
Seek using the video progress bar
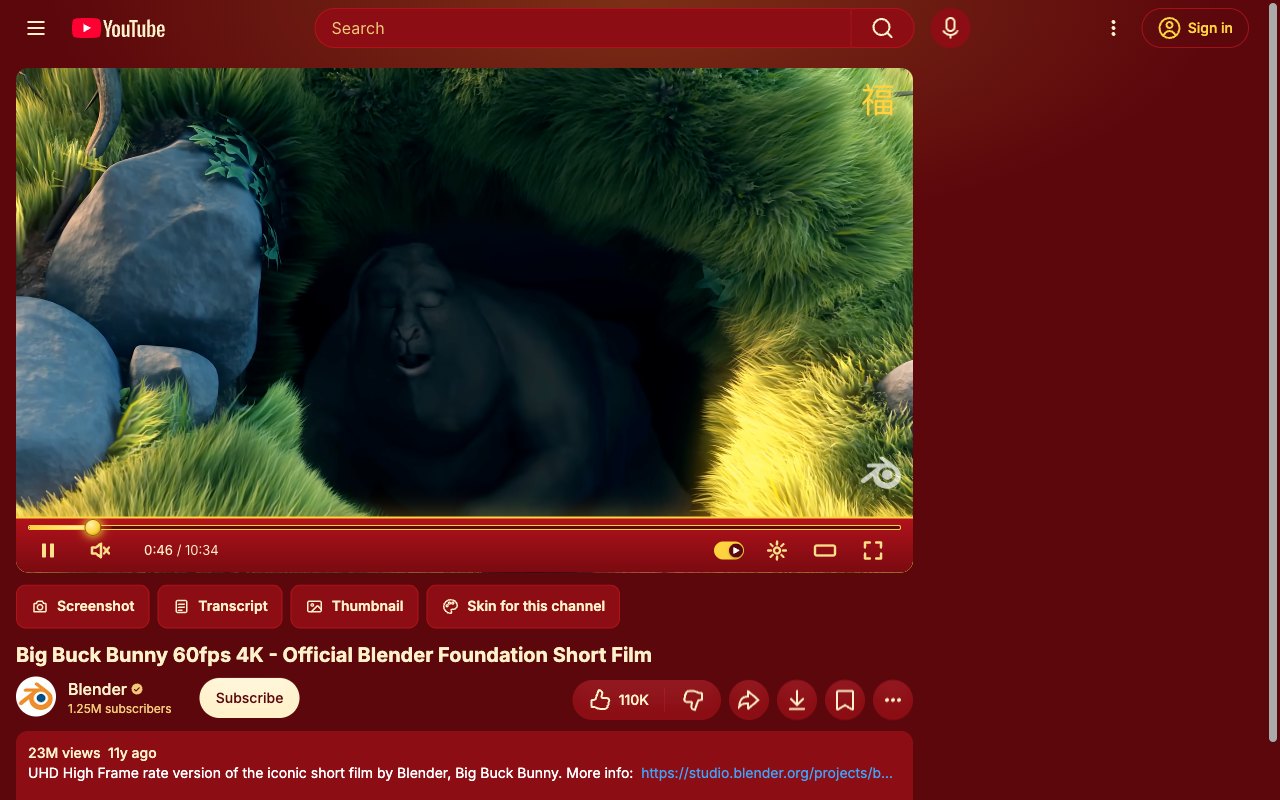click(x=464, y=527)
